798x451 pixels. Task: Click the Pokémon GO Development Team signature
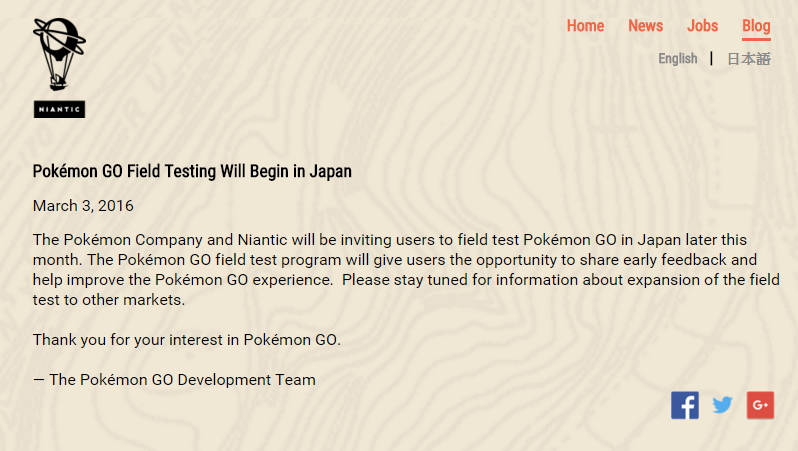(x=174, y=380)
